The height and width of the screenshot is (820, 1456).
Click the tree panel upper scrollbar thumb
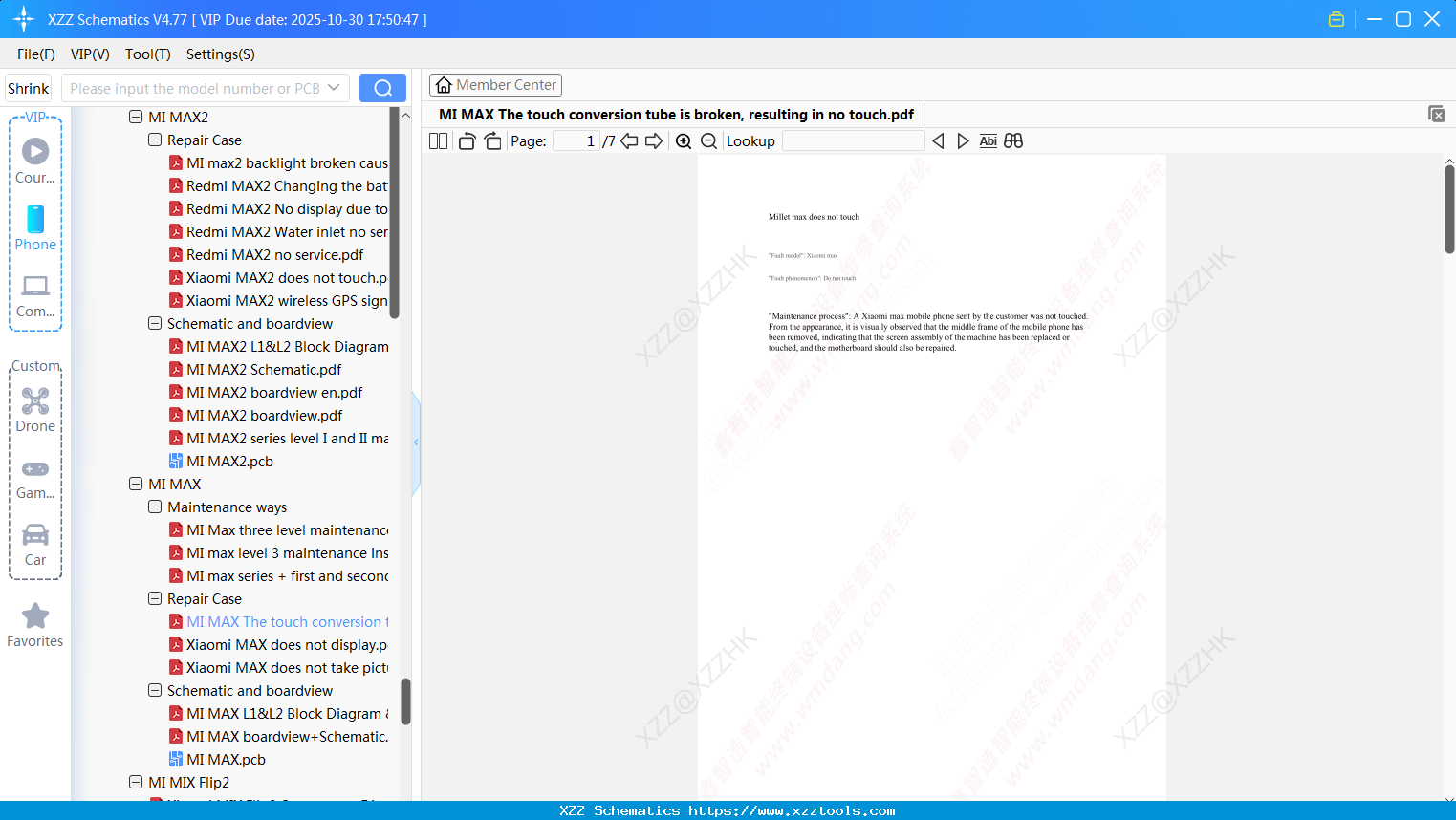pos(395,212)
